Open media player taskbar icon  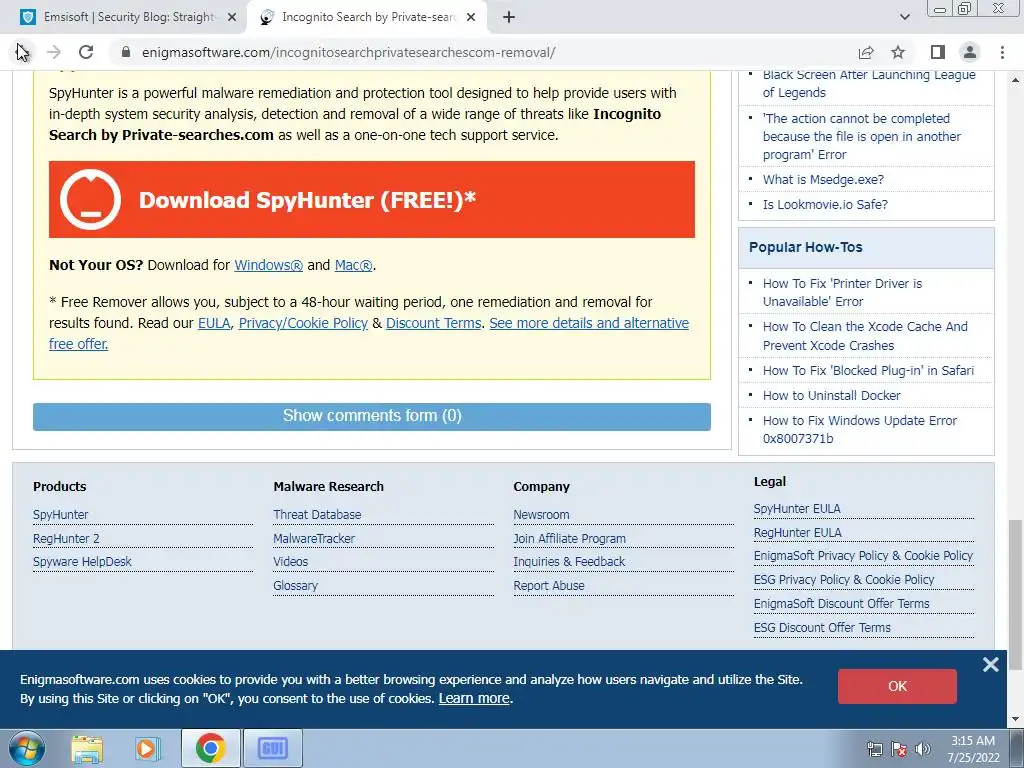[x=148, y=748]
